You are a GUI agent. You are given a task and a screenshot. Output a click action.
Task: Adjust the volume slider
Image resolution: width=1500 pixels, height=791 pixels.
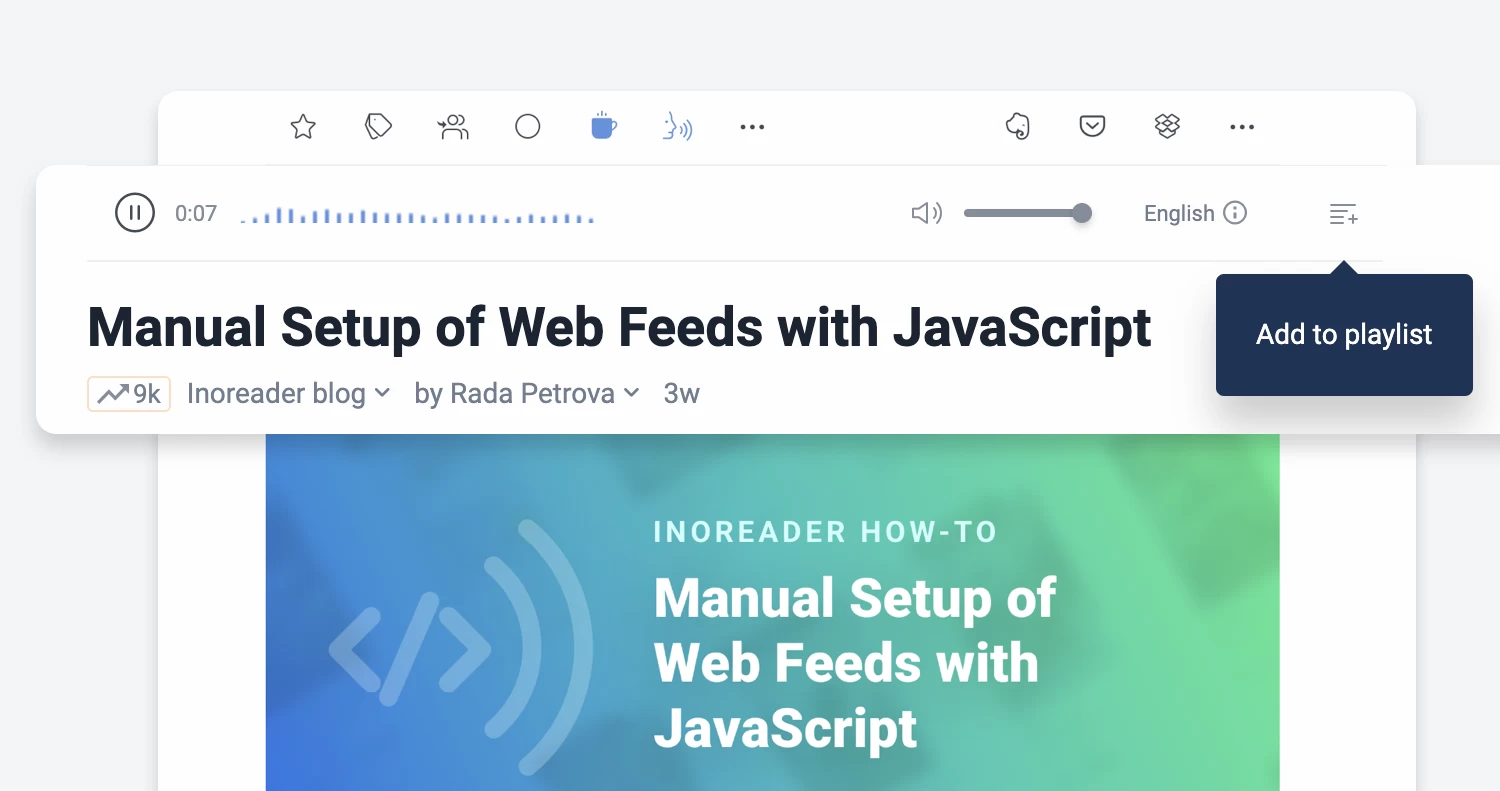tap(1028, 213)
